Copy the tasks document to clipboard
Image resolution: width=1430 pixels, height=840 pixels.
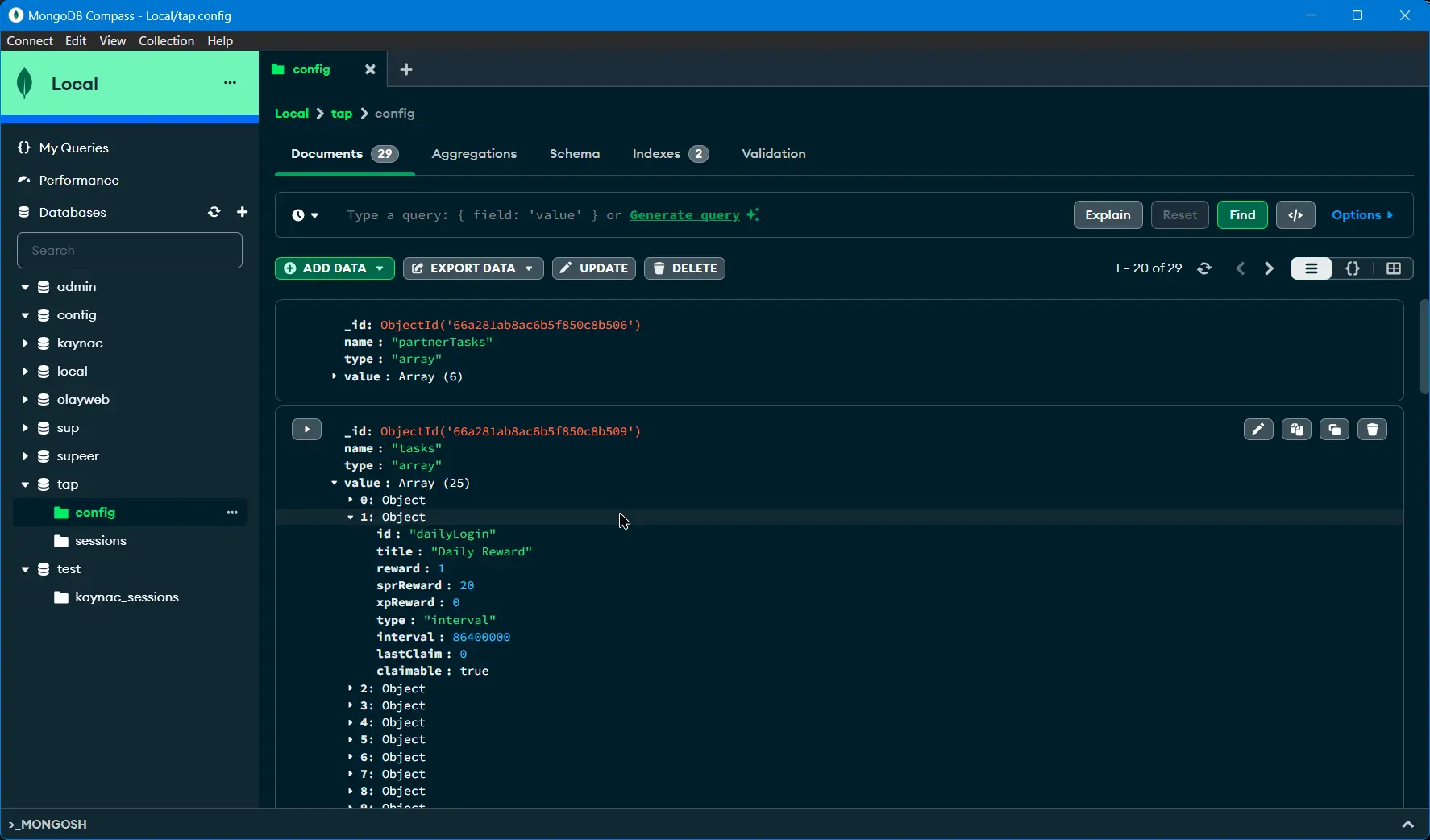[1296, 430]
